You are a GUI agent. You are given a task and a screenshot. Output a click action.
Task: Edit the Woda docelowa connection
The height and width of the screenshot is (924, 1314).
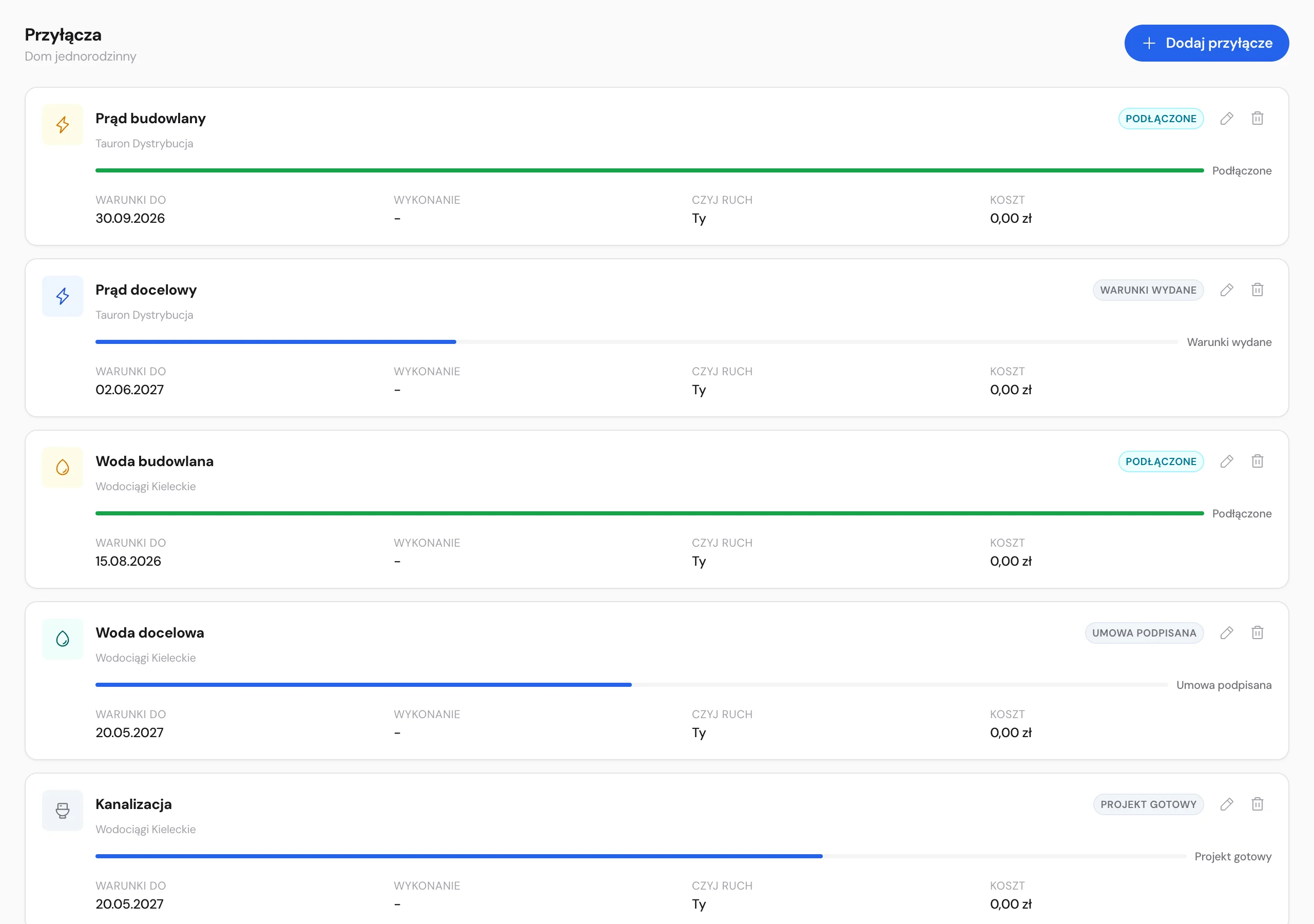tap(1226, 632)
